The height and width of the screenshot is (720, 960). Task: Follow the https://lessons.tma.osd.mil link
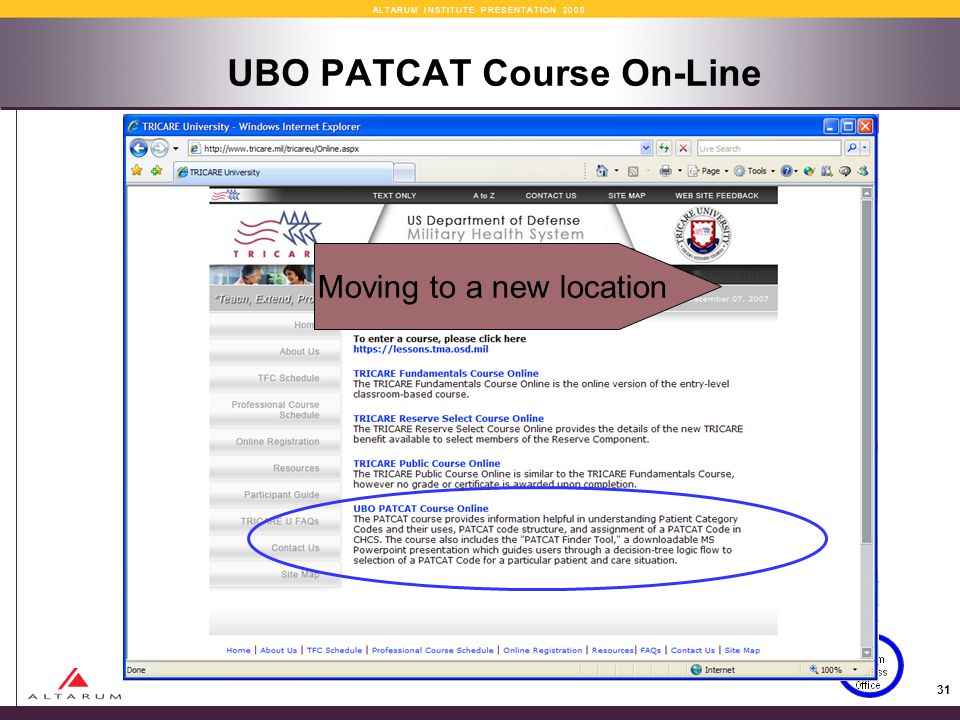tap(421, 349)
